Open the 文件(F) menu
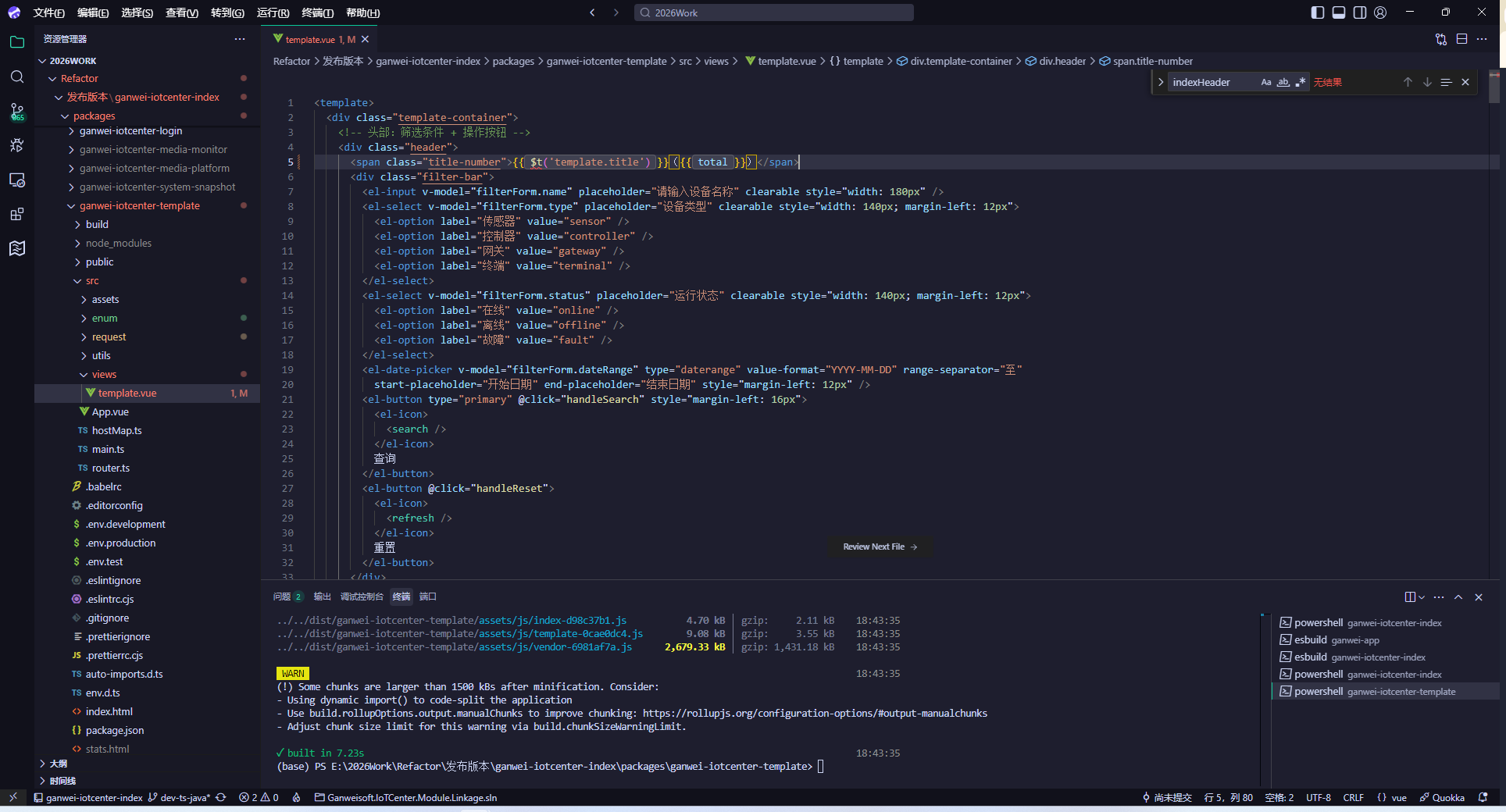The height and width of the screenshot is (812, 1506). tap(48, 12)
